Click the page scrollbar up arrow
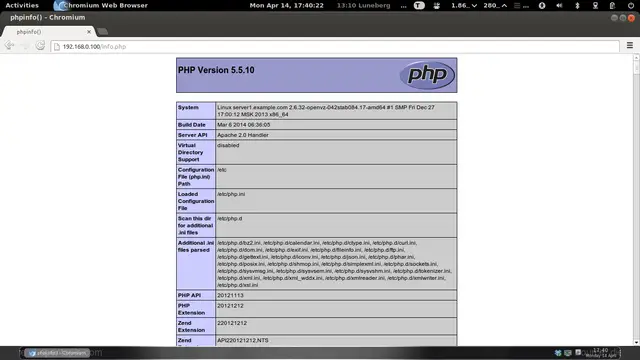 (x=636, y=58)
